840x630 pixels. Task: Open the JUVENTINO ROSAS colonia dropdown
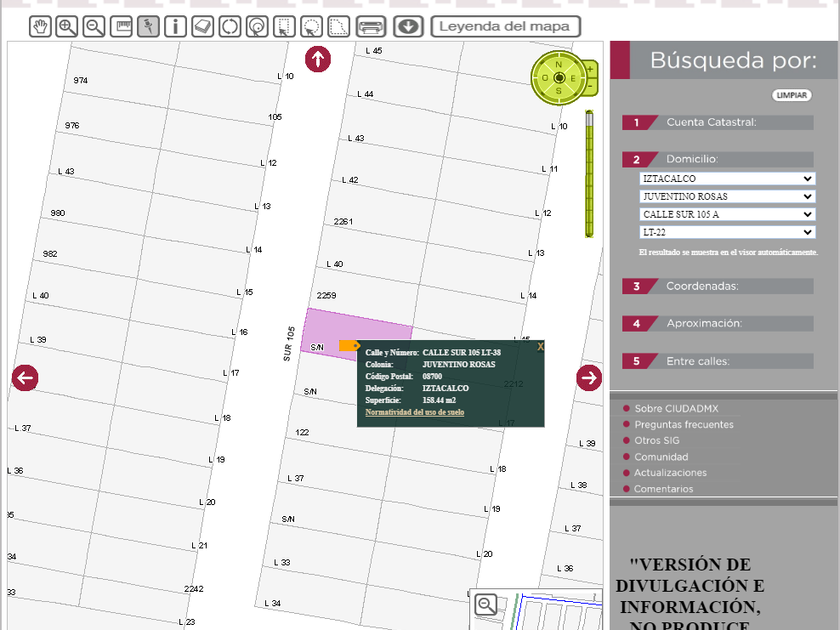(727, 197)
